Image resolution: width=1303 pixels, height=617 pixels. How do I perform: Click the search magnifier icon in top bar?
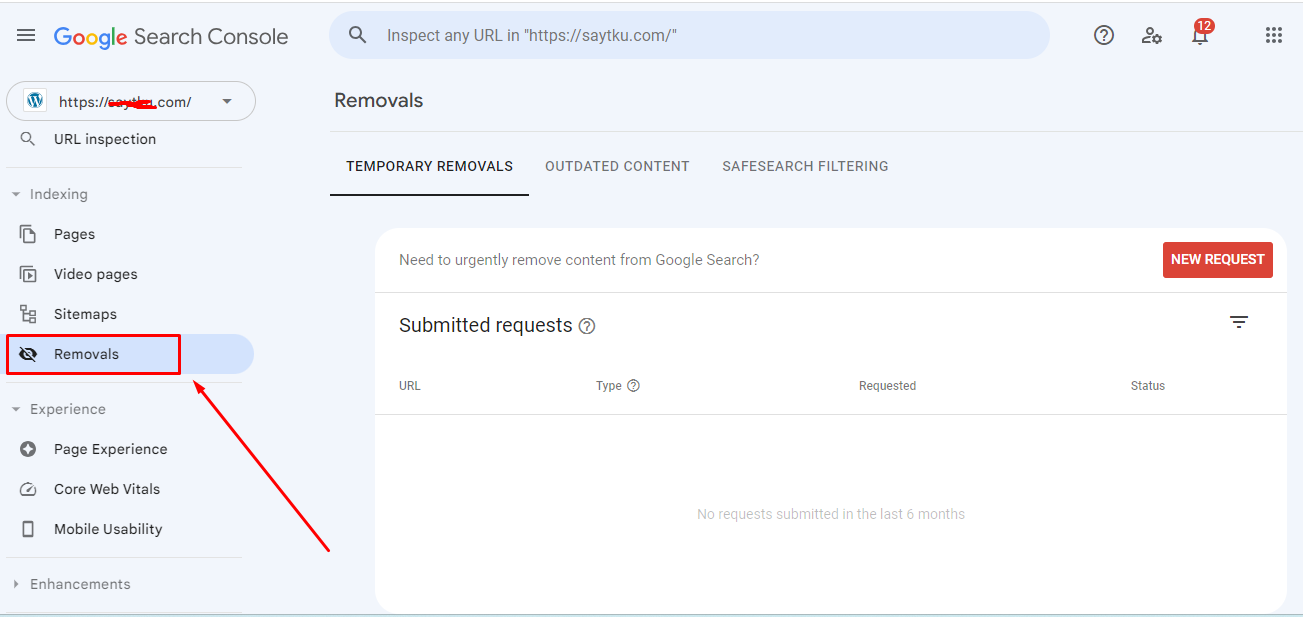(358, 35)
